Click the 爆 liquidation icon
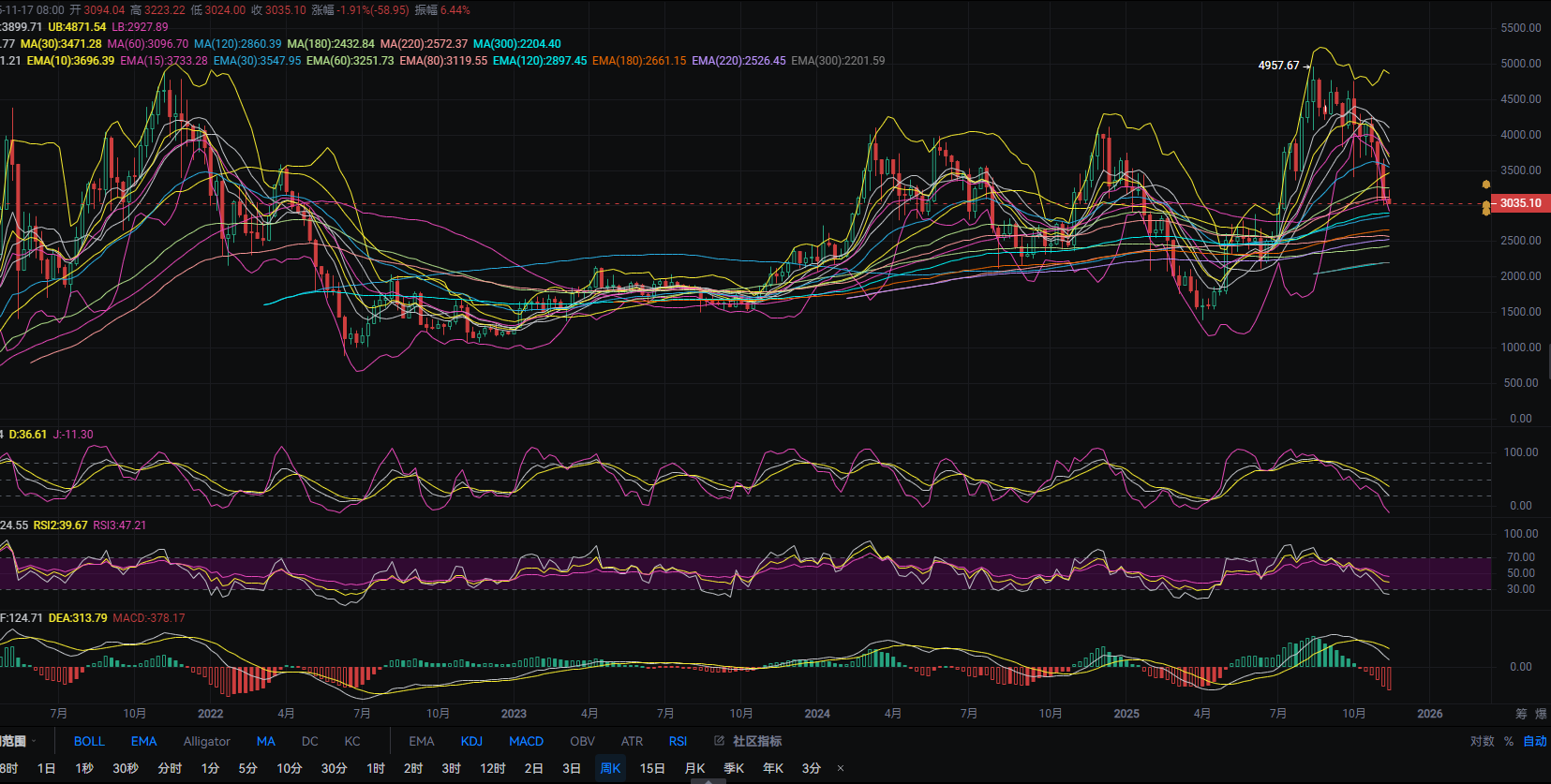The image size is (1551, 784). [1542, 714]
